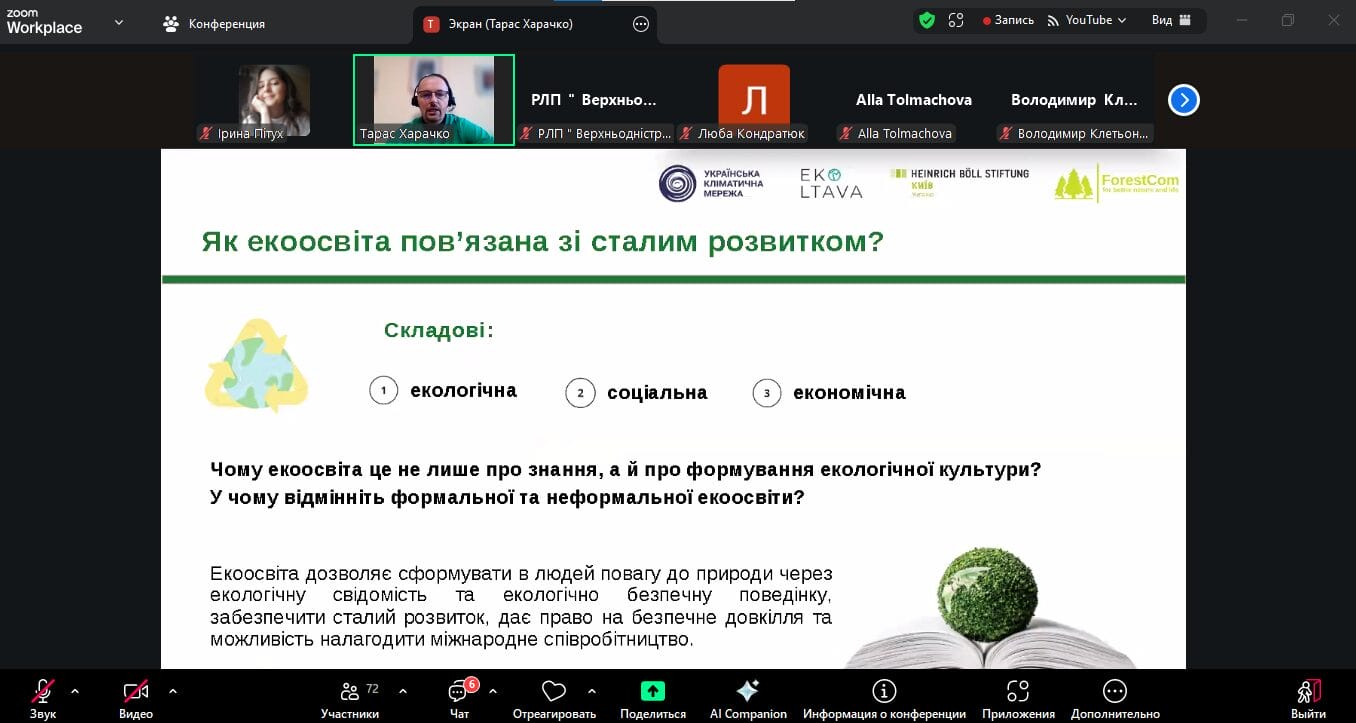Toggle reactions with the heart Отреагировать button
1356x723 pixels.
553,691
